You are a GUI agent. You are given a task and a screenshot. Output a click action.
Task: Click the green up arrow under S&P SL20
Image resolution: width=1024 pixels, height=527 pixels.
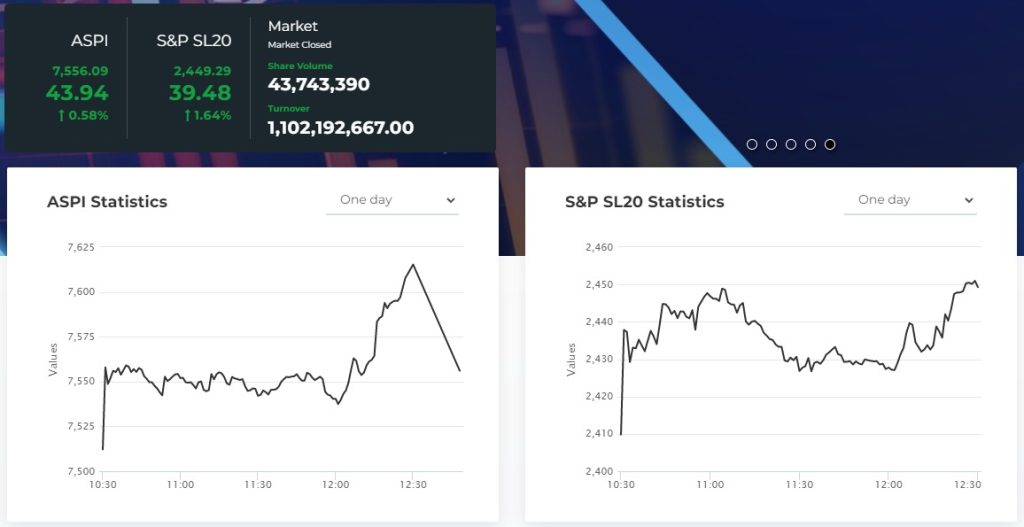click(x=187, y=115)
